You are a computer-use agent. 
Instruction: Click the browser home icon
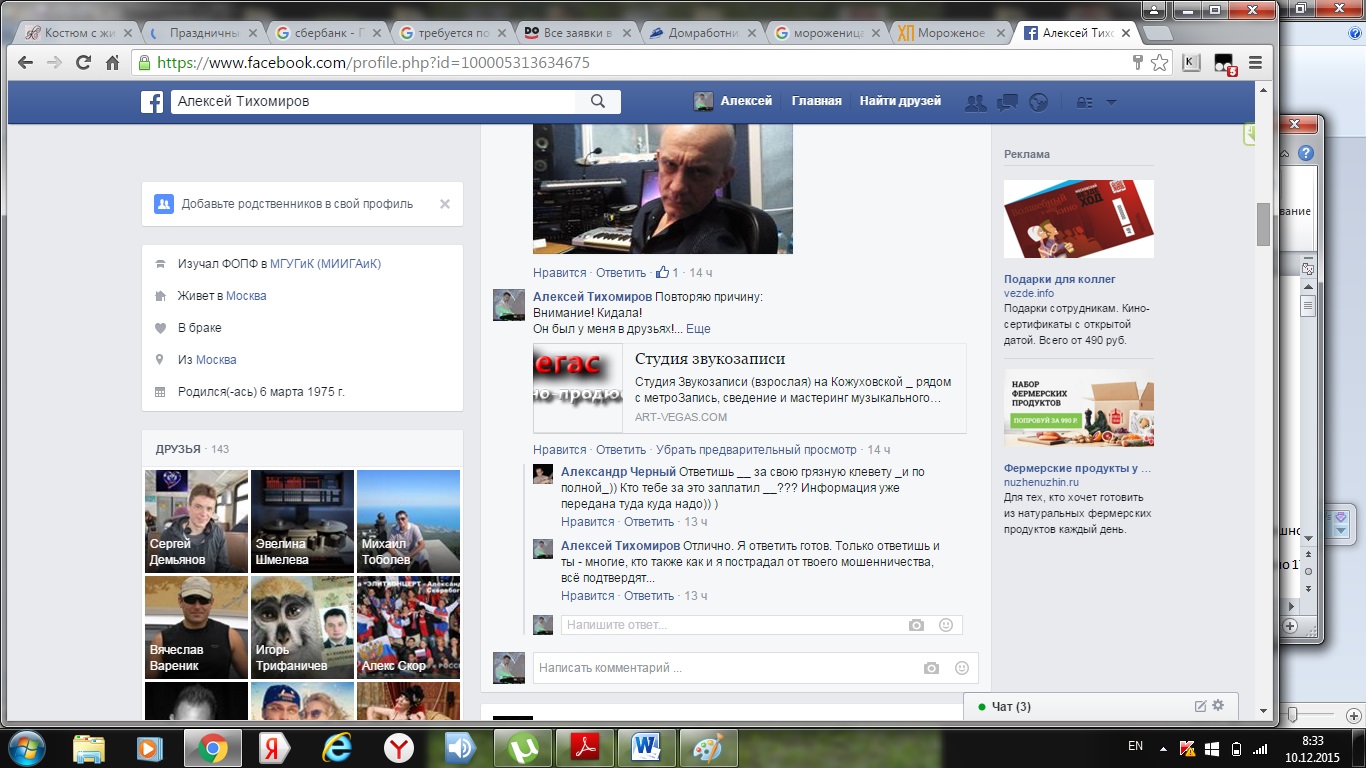(112, 62)
